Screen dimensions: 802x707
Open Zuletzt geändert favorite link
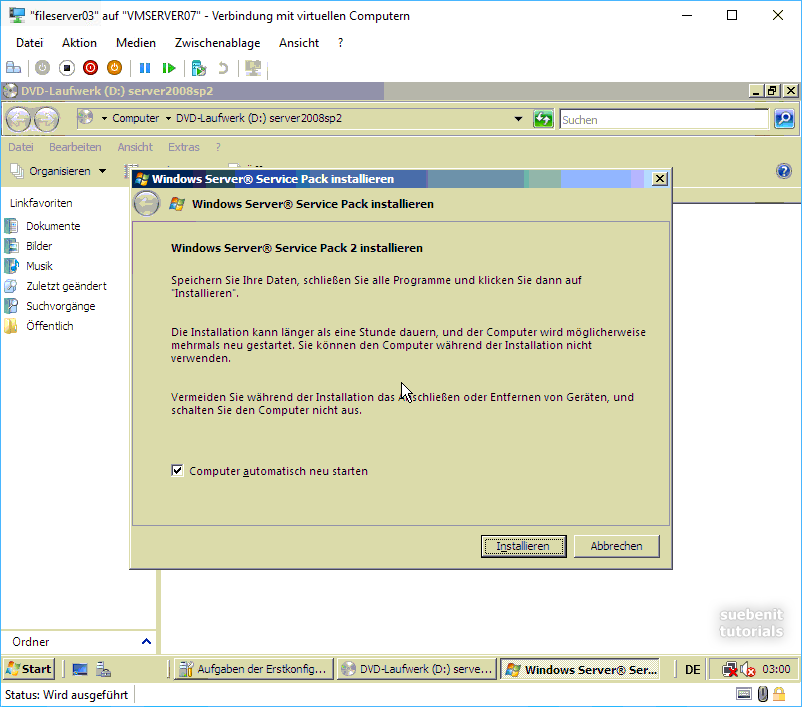pos(66,286)
